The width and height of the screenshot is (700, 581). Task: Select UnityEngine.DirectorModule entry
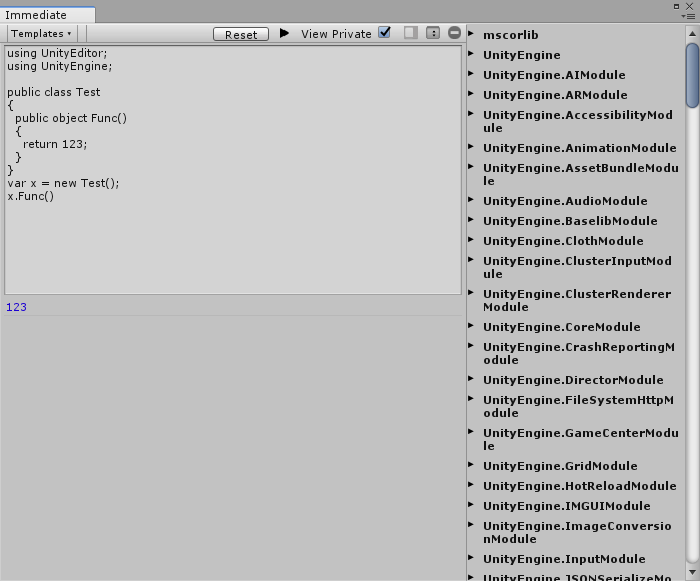(x=573, y=380)
